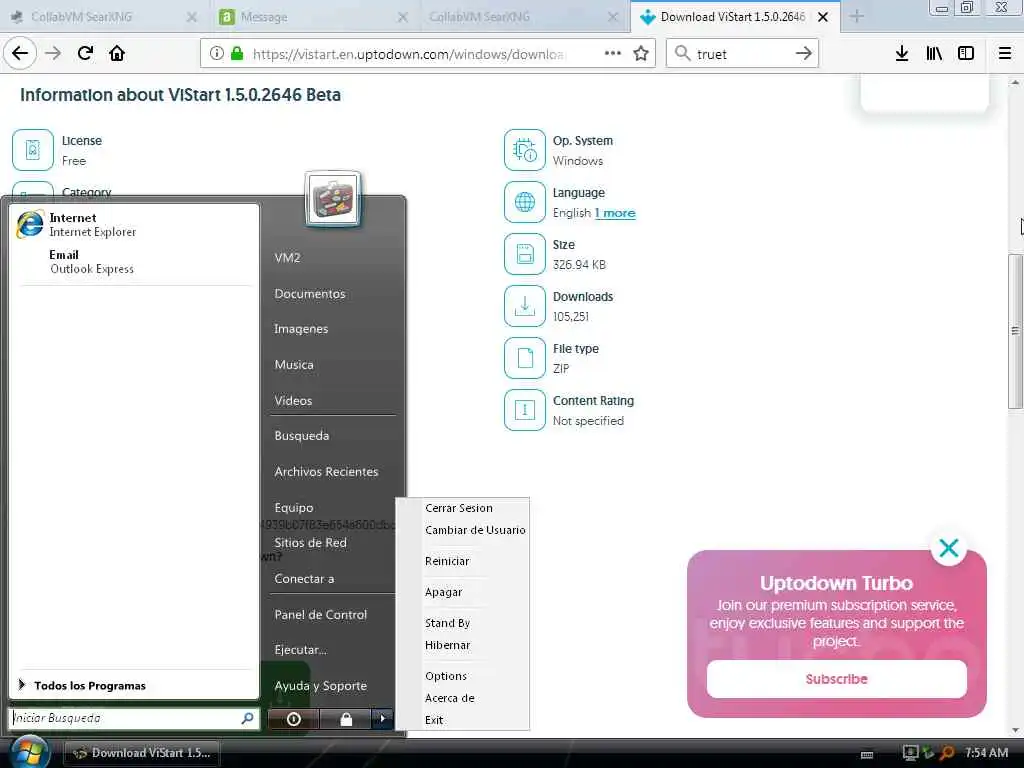1024x768 pixels.
Task: Open Documentos in start menu
Action: coord(310,294)
